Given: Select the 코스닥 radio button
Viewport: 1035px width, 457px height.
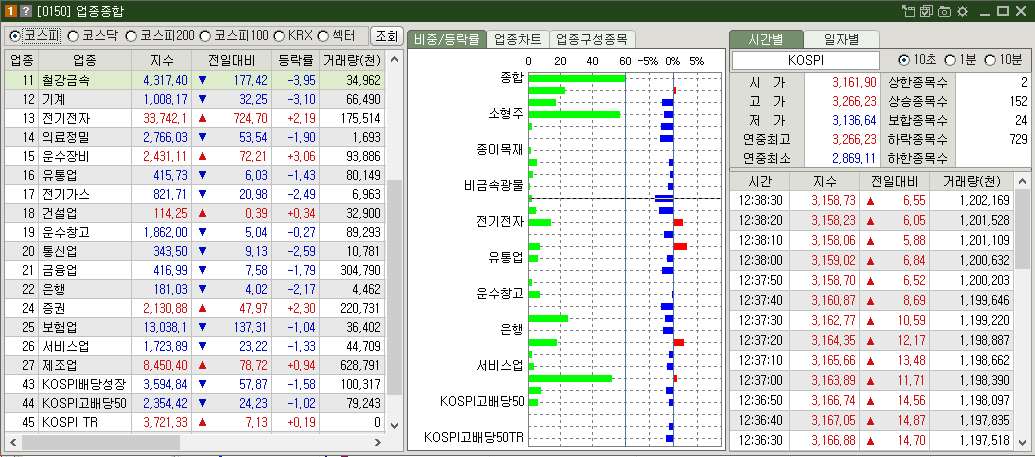Looking at the screenshot, I should tap(73, 36).
